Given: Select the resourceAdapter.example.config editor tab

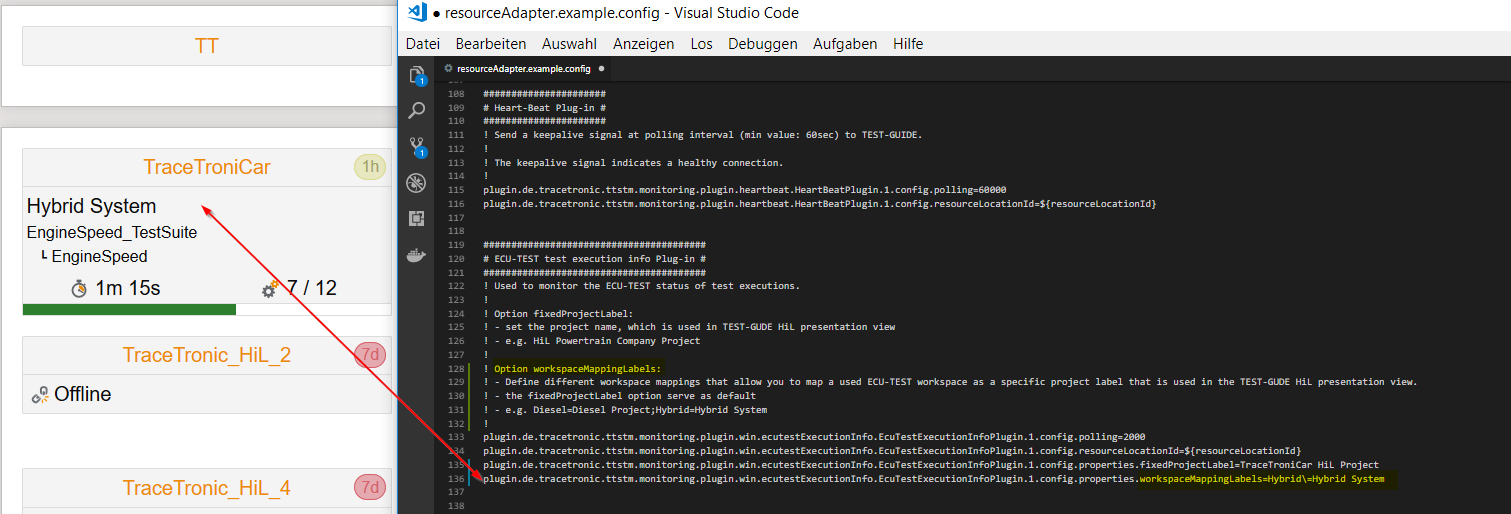Looking at the screenshot, I should [526, 69].
